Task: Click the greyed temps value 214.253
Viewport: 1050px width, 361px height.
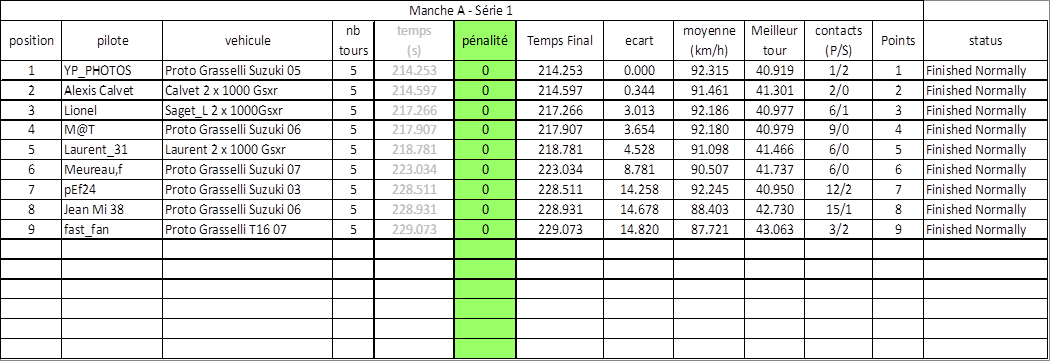Action: point(414,70)
